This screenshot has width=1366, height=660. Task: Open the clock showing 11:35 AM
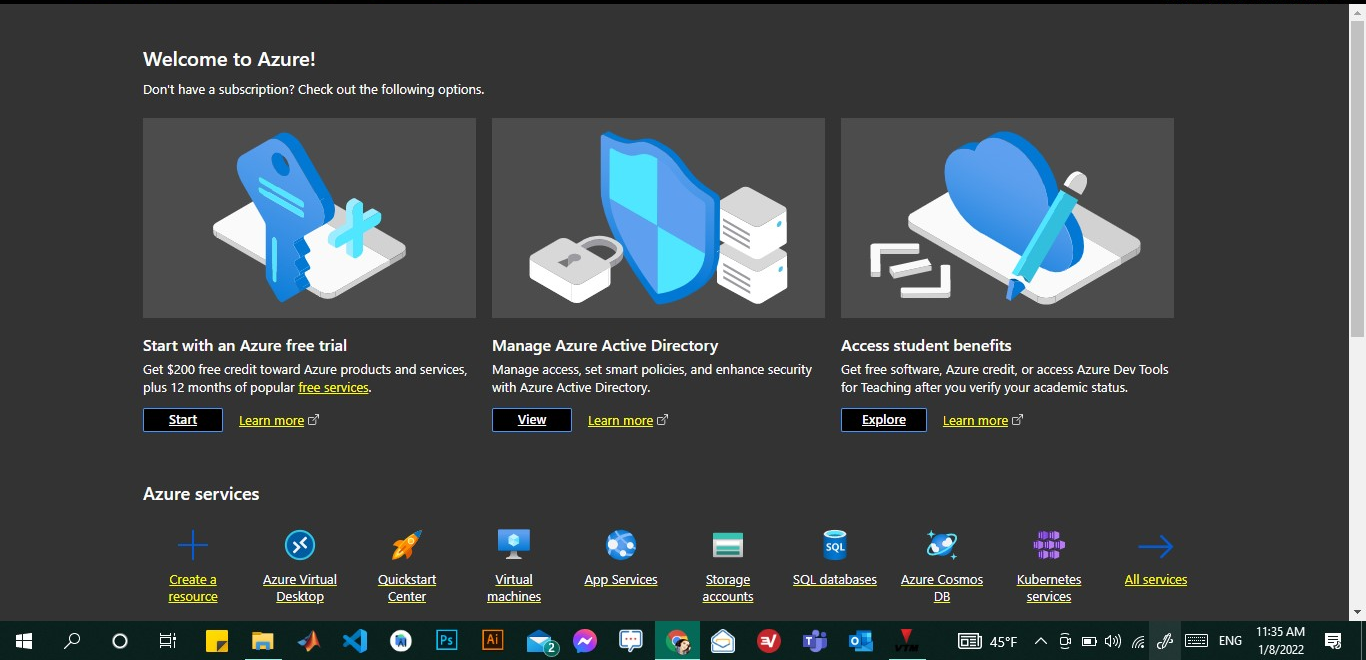[1281, 641]
